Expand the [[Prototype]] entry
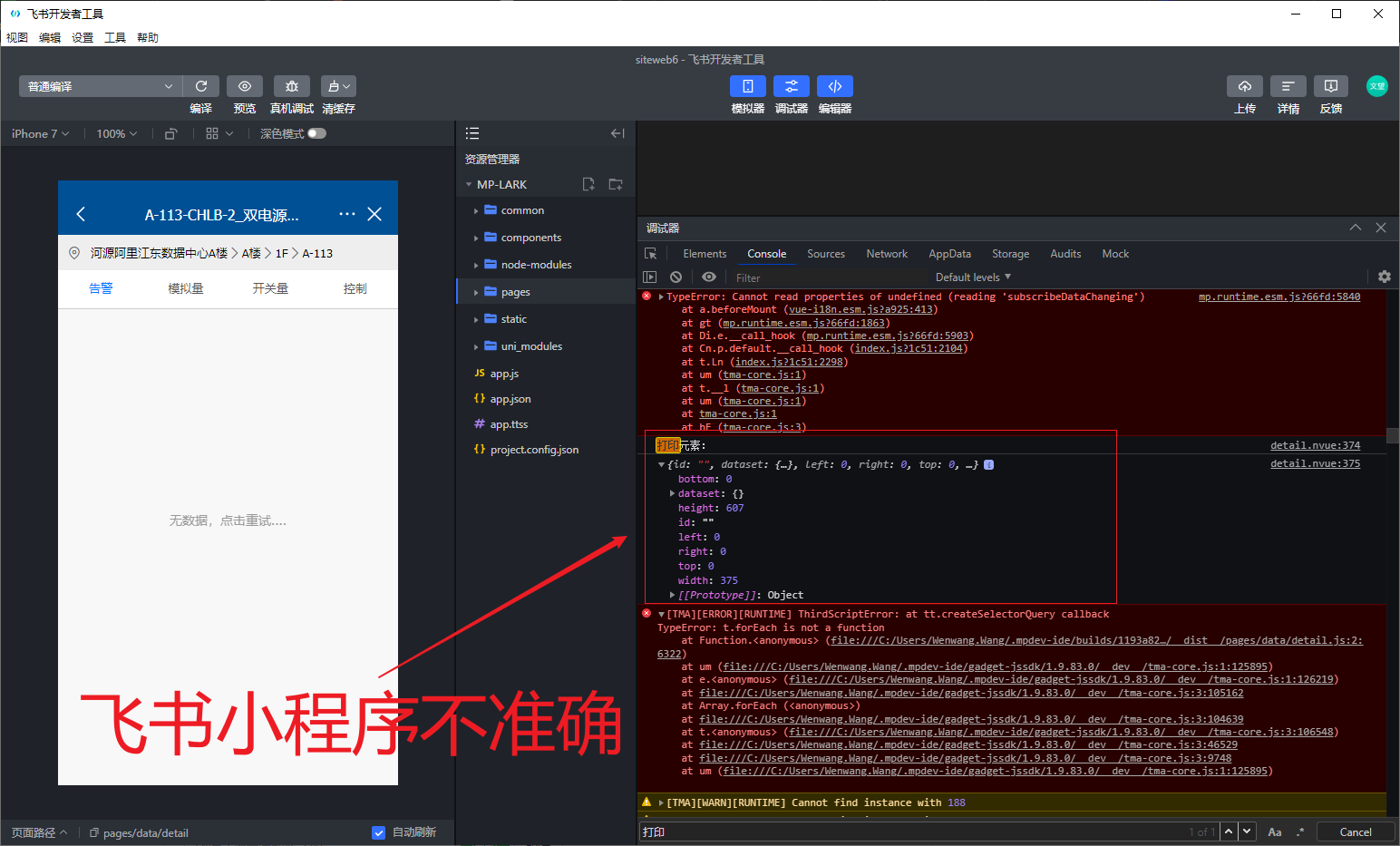 coord(672,595)
